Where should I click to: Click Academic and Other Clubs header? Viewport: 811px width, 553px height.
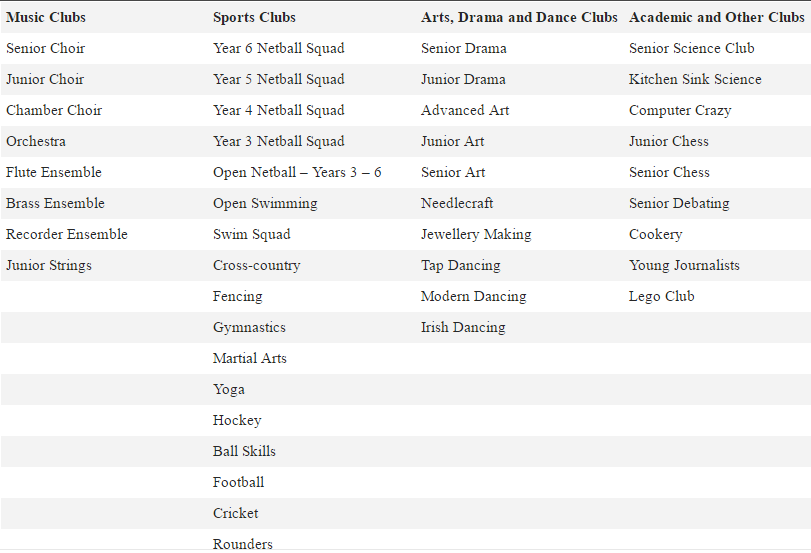716,17
